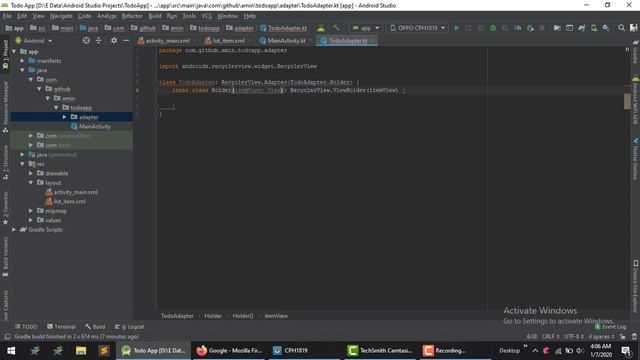Expand the adapter package
Image resolution: width=640 pixels, height=360 pixels.
64,117
